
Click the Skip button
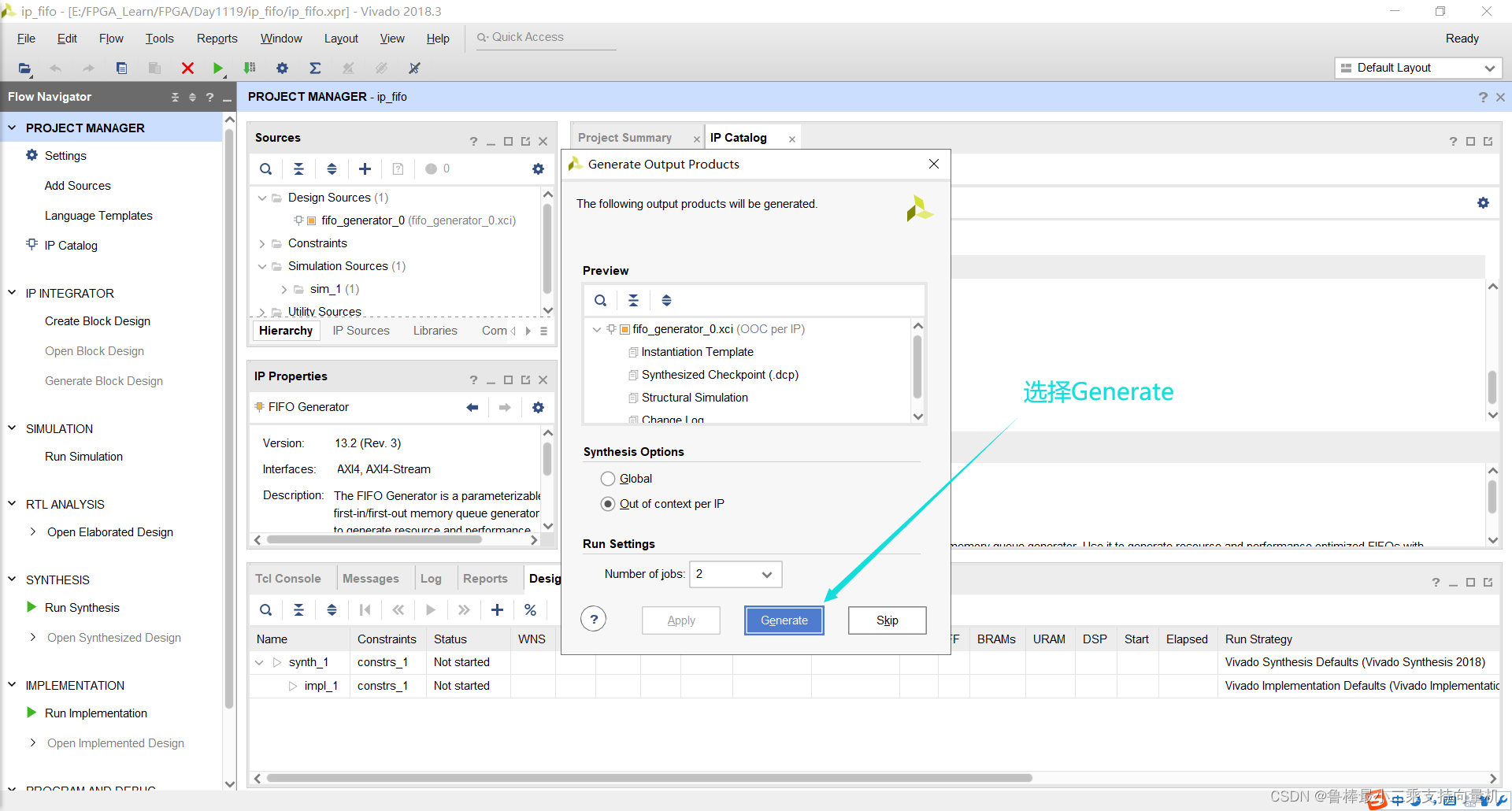click(x=888, y=620)
